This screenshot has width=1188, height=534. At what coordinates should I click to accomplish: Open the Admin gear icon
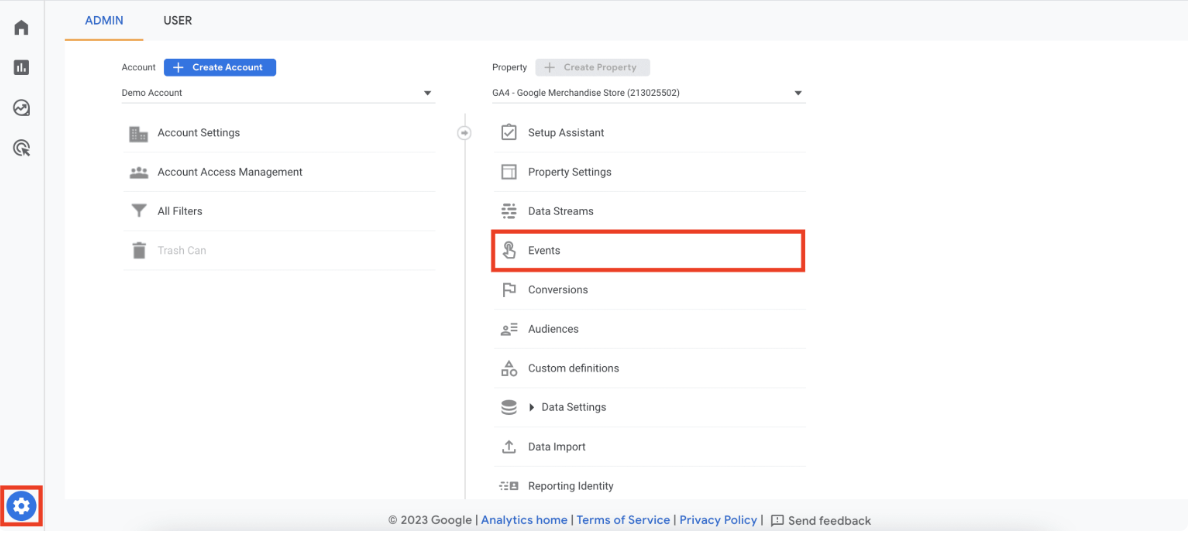pyautogui.click(x=21, y=505)
